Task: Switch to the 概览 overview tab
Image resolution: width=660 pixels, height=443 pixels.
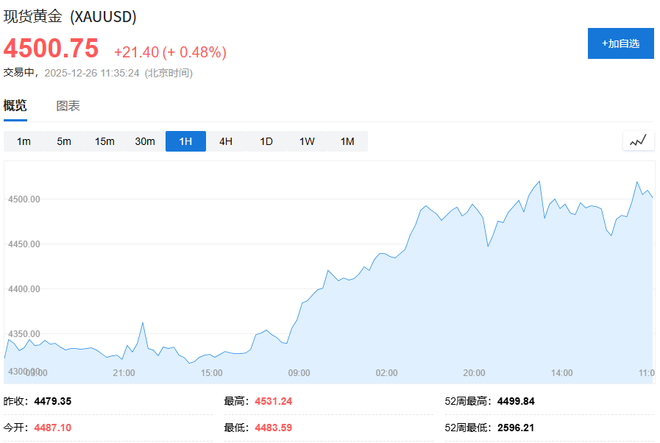Action: coord(15,106)
